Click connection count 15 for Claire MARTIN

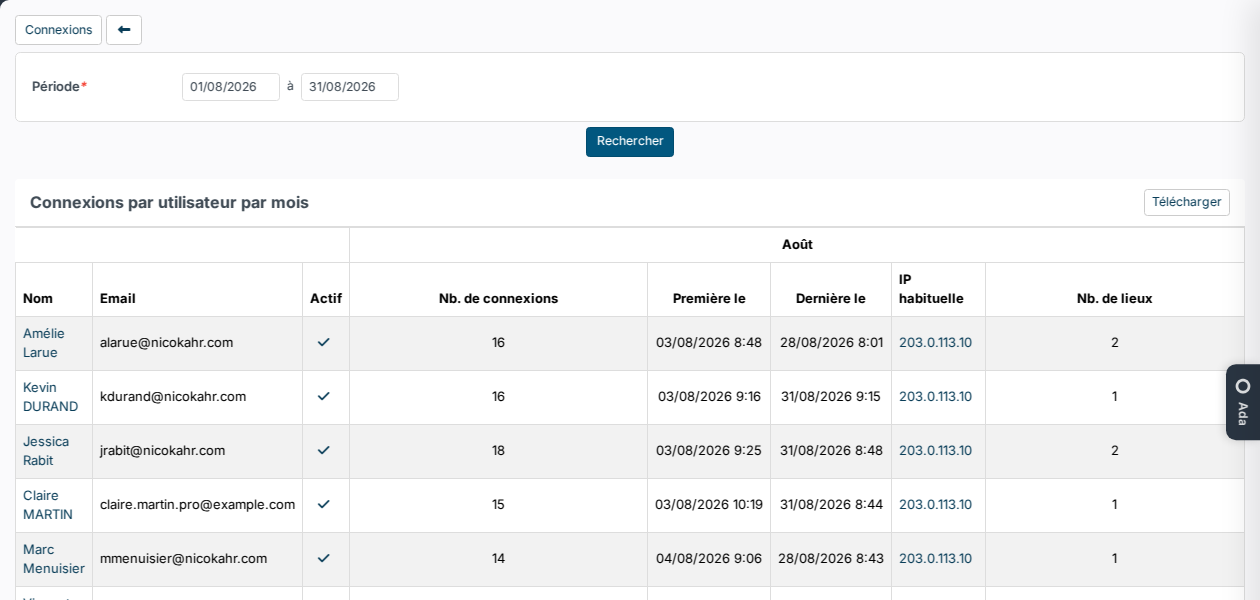[498, 504]
